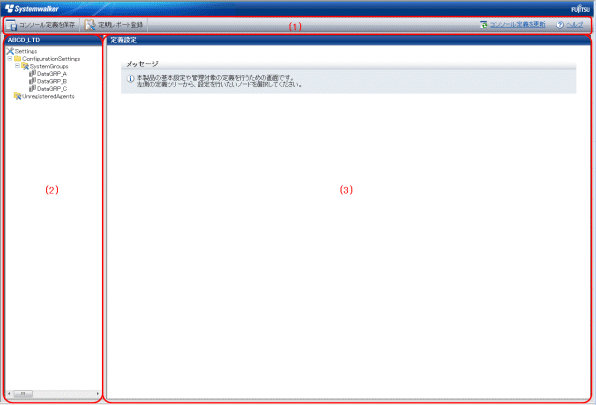Open コンソール定義を更新 link
The width and height of the screenshot is (596, 405).
(x=517, y=25)
